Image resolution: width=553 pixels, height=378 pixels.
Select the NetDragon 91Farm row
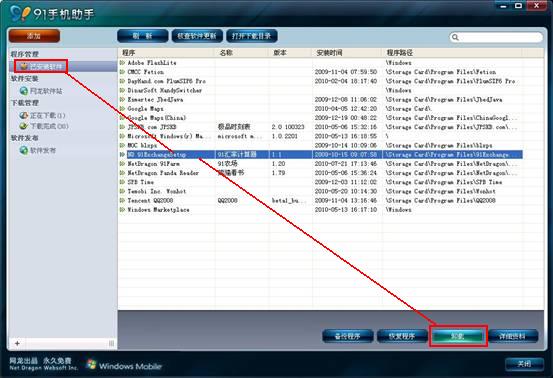(321, 164)
